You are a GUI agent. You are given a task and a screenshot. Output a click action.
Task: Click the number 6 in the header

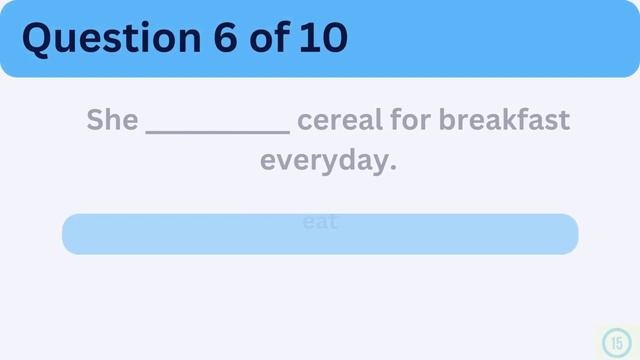[x=225, y=38]
